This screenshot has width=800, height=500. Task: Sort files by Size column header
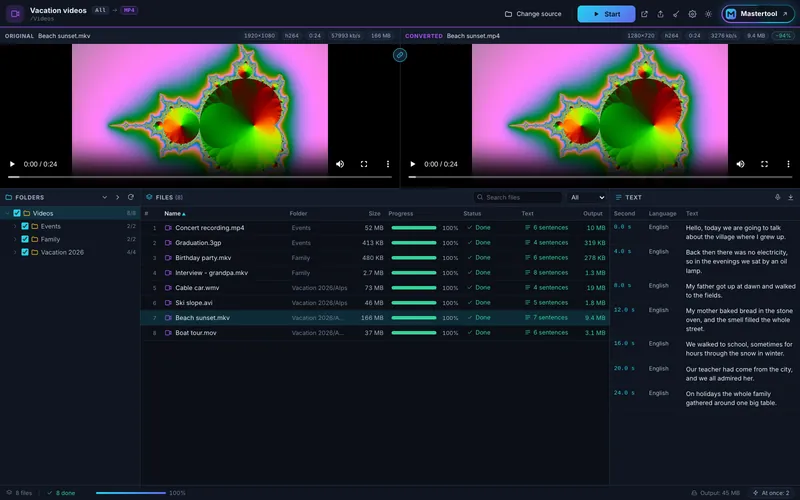374,214
